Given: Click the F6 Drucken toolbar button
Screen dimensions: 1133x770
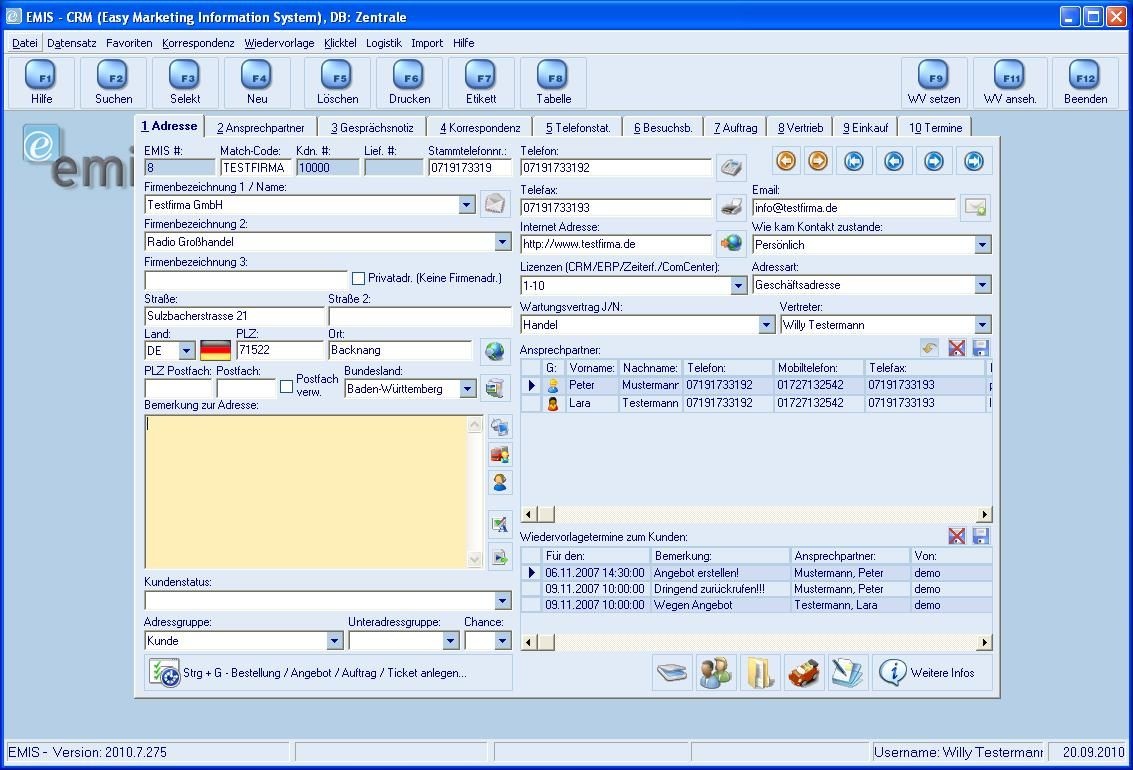Looking at the screenshot, I should (409, 83).
